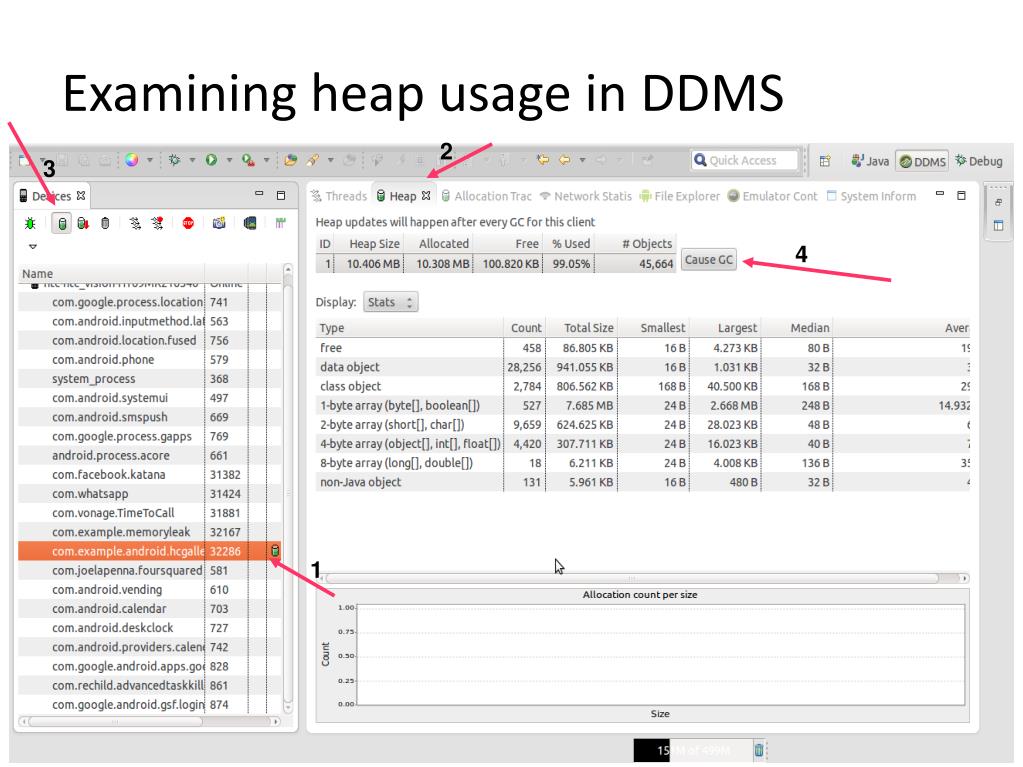Open dropdown arrow beside the Run icon

tap(229, 160)
